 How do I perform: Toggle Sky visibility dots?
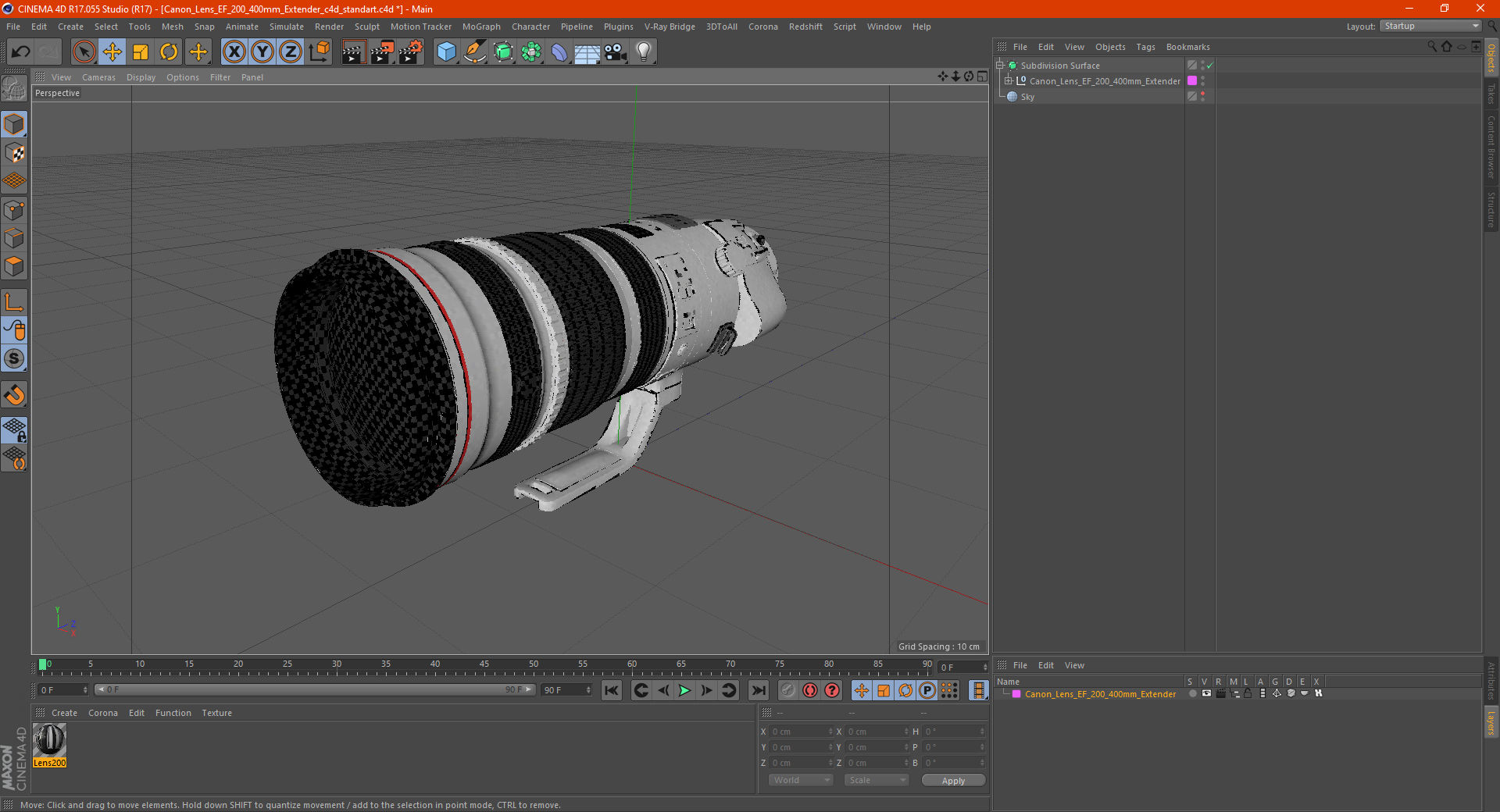[x=1203, y=96]
